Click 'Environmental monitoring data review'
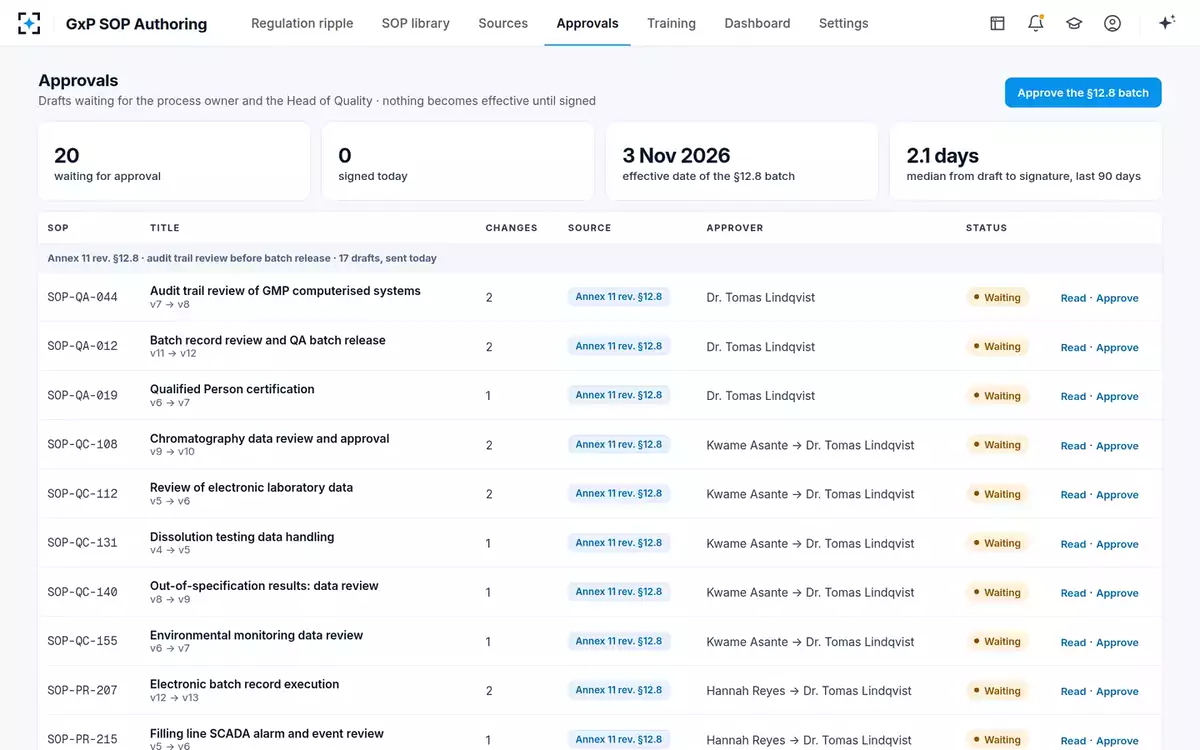 pyautogui.click(x=256, y=635)
